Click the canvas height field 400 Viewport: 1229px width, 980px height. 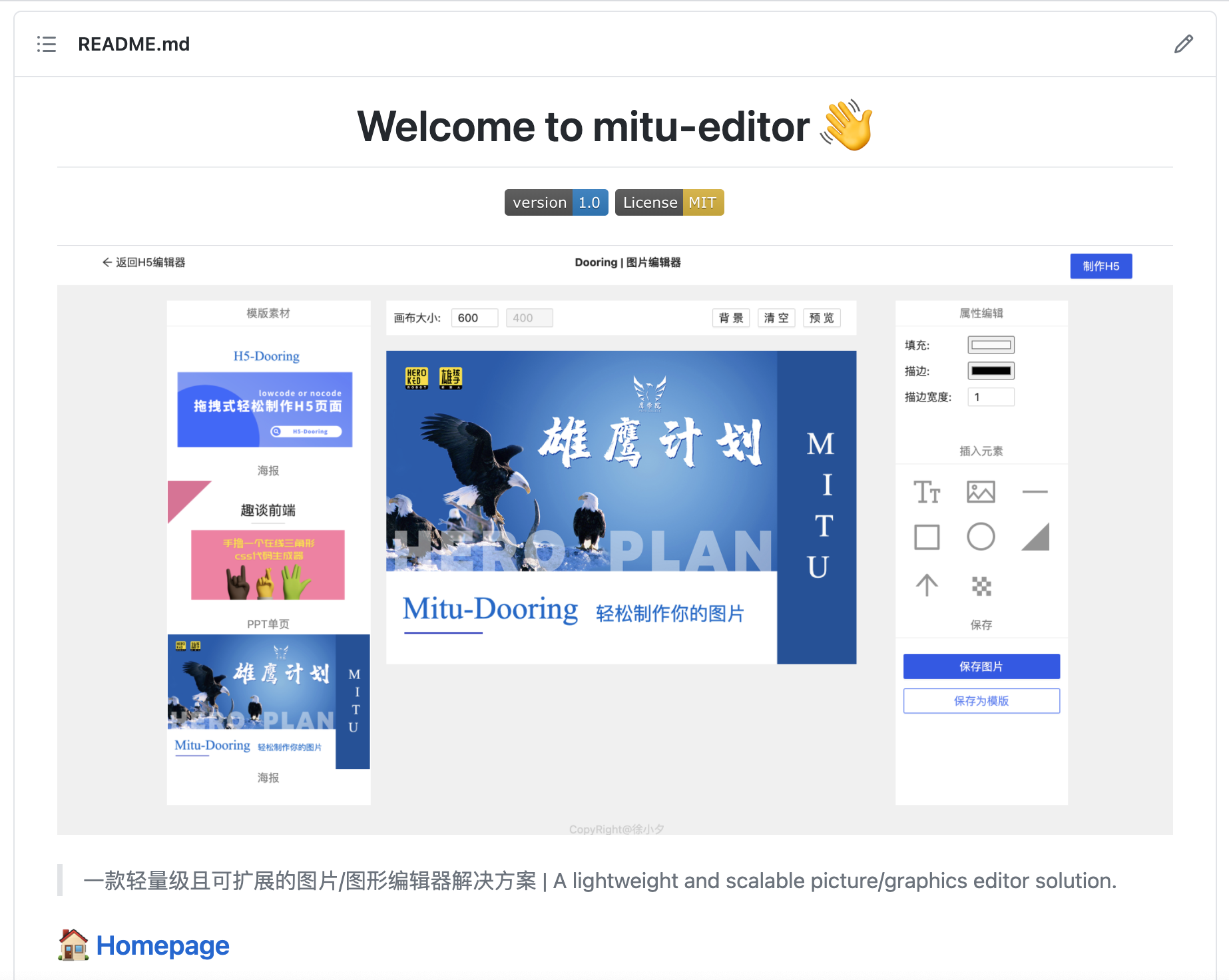point(529,318)
